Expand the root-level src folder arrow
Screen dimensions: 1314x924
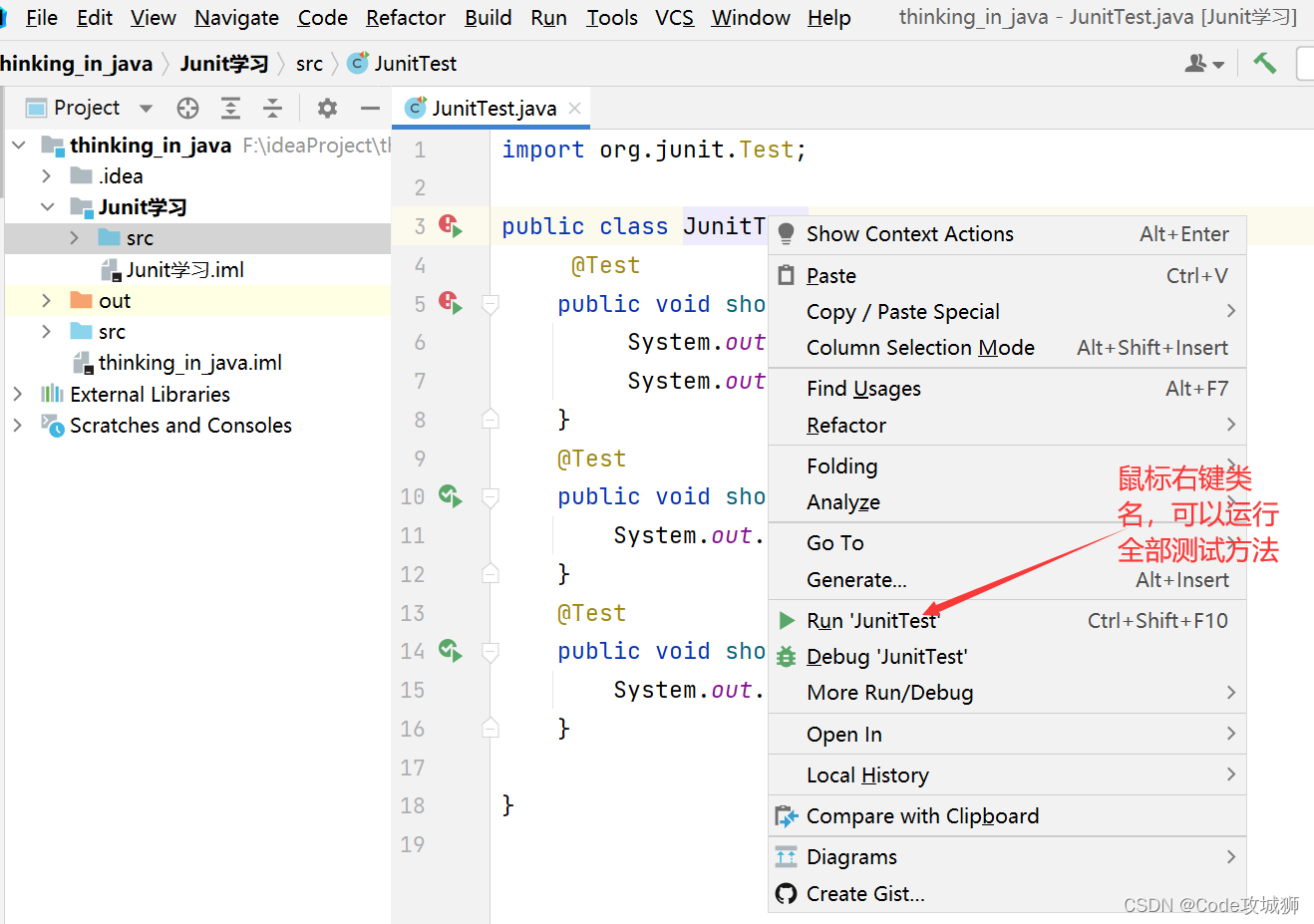pyautogui.click(x=47, y=331)
